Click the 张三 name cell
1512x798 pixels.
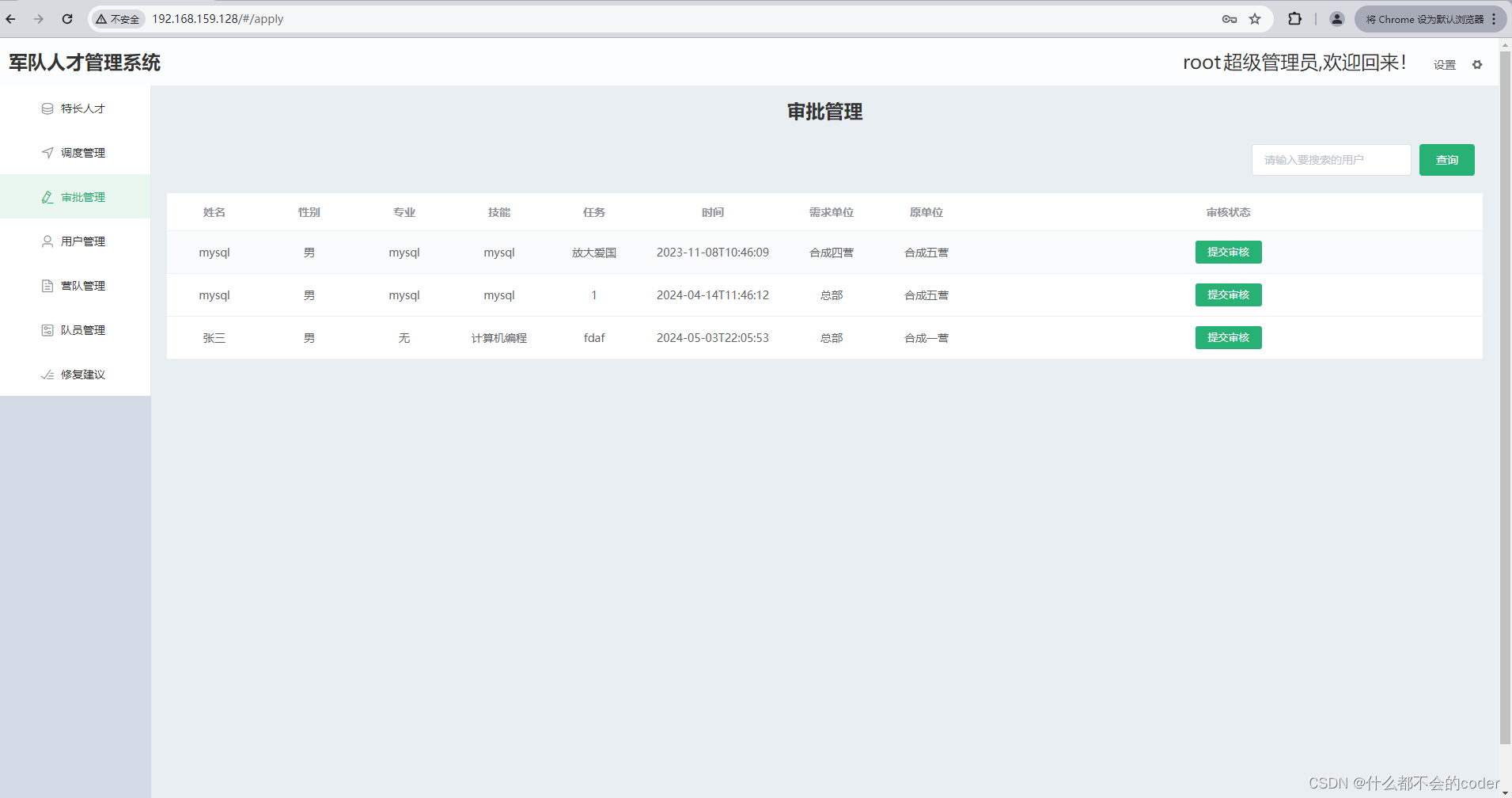[x=214, y=338]
